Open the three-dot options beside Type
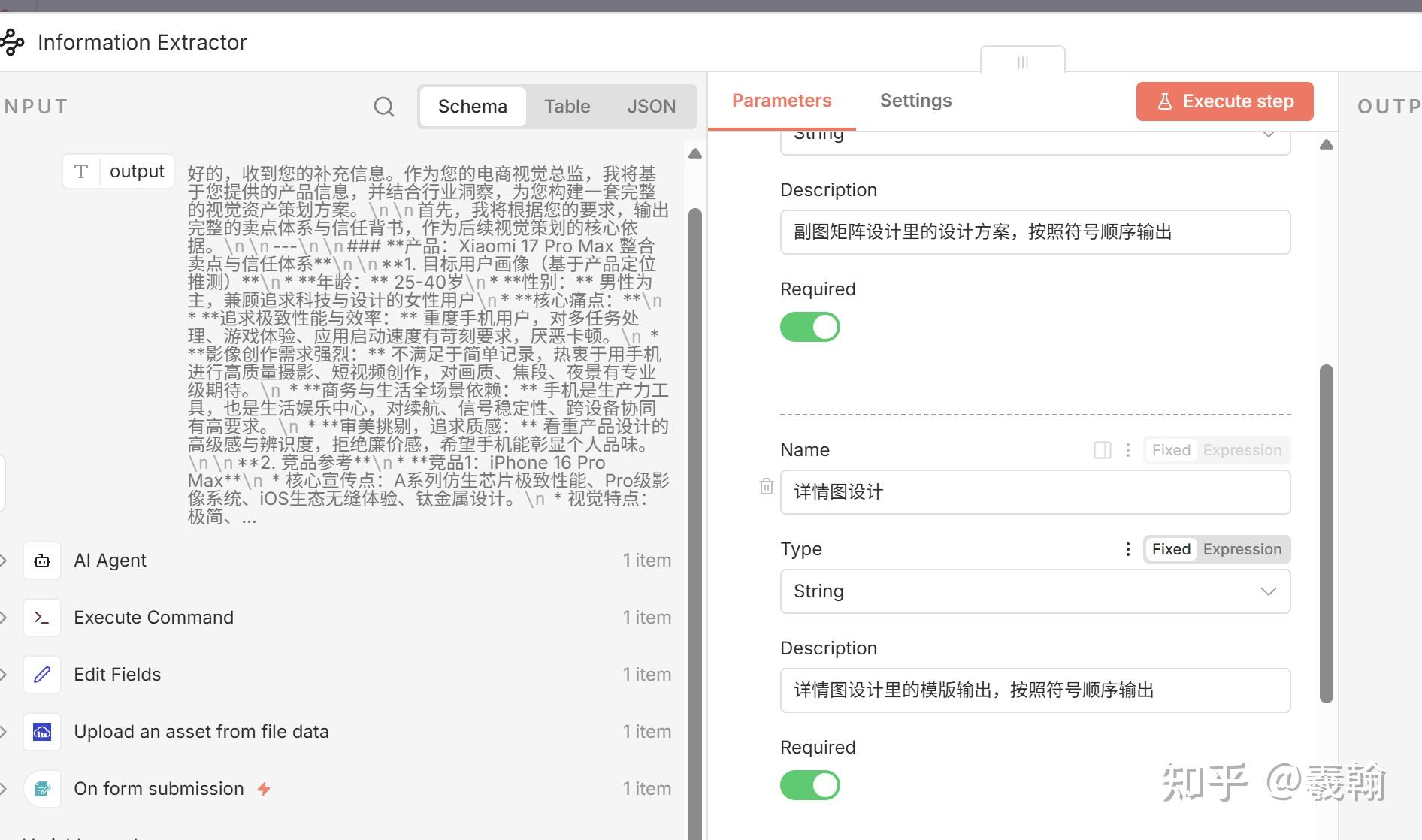Viewport: 1422px width, 840px height. point(1127,549)
